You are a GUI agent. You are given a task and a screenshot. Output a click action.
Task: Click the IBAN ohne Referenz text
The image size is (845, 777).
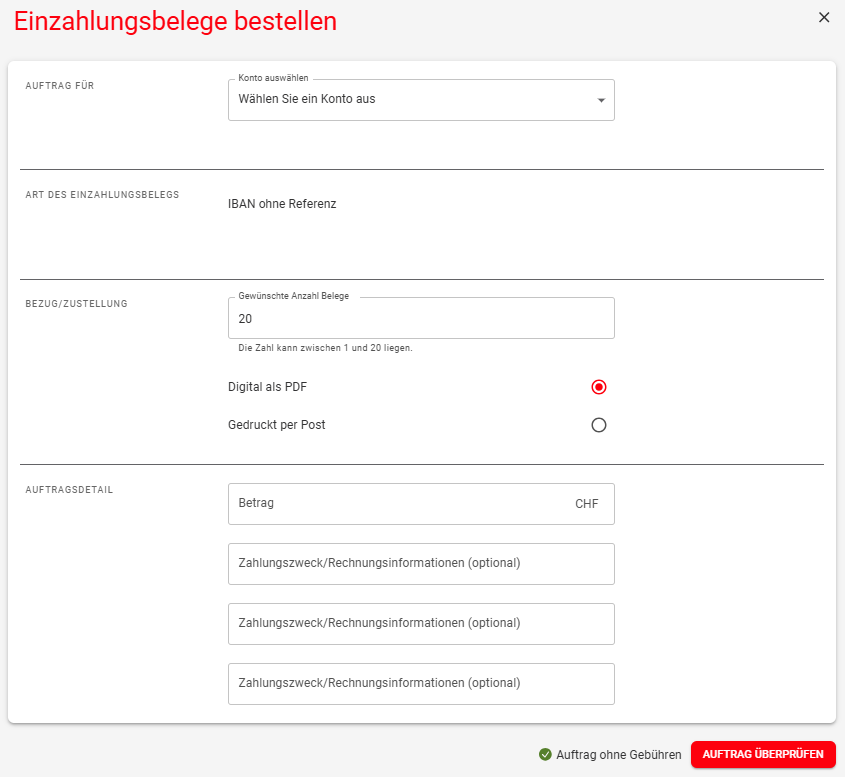282,204
